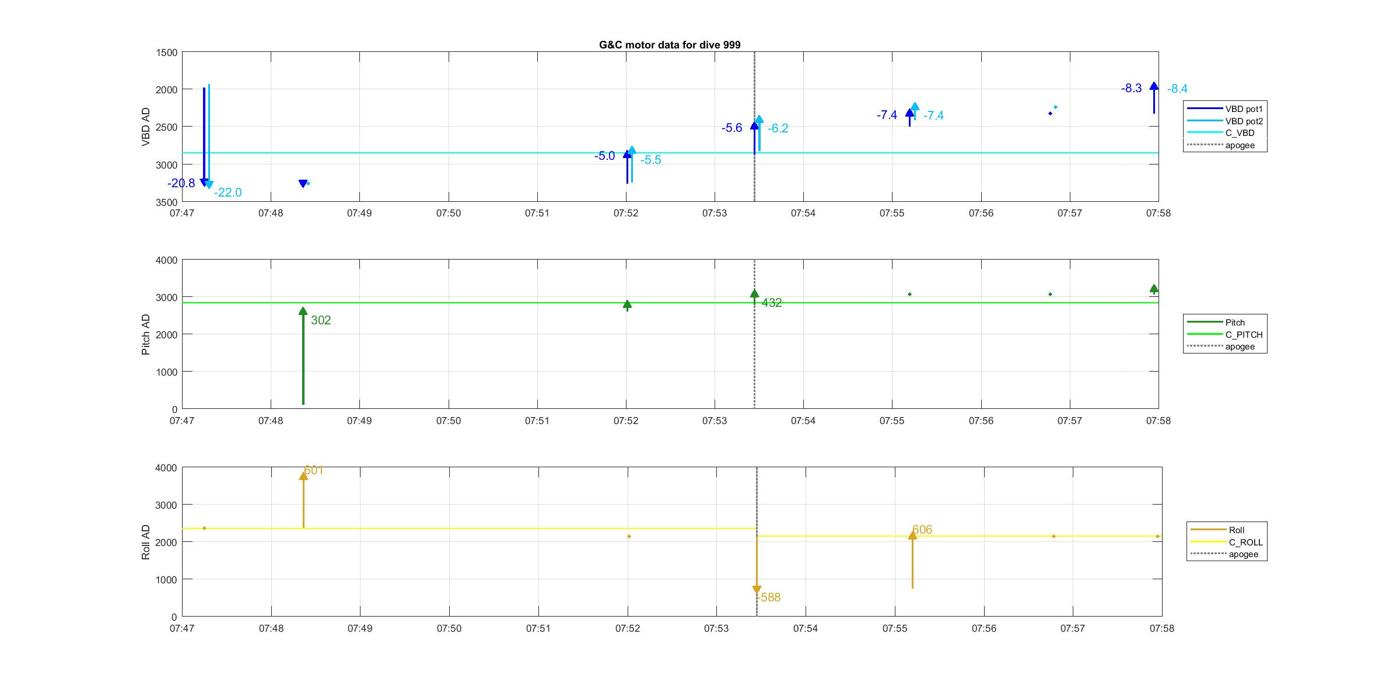Click the '-20.8' data label in VBD plot
The image size is (1400, 693).
(x=182, y=183)
